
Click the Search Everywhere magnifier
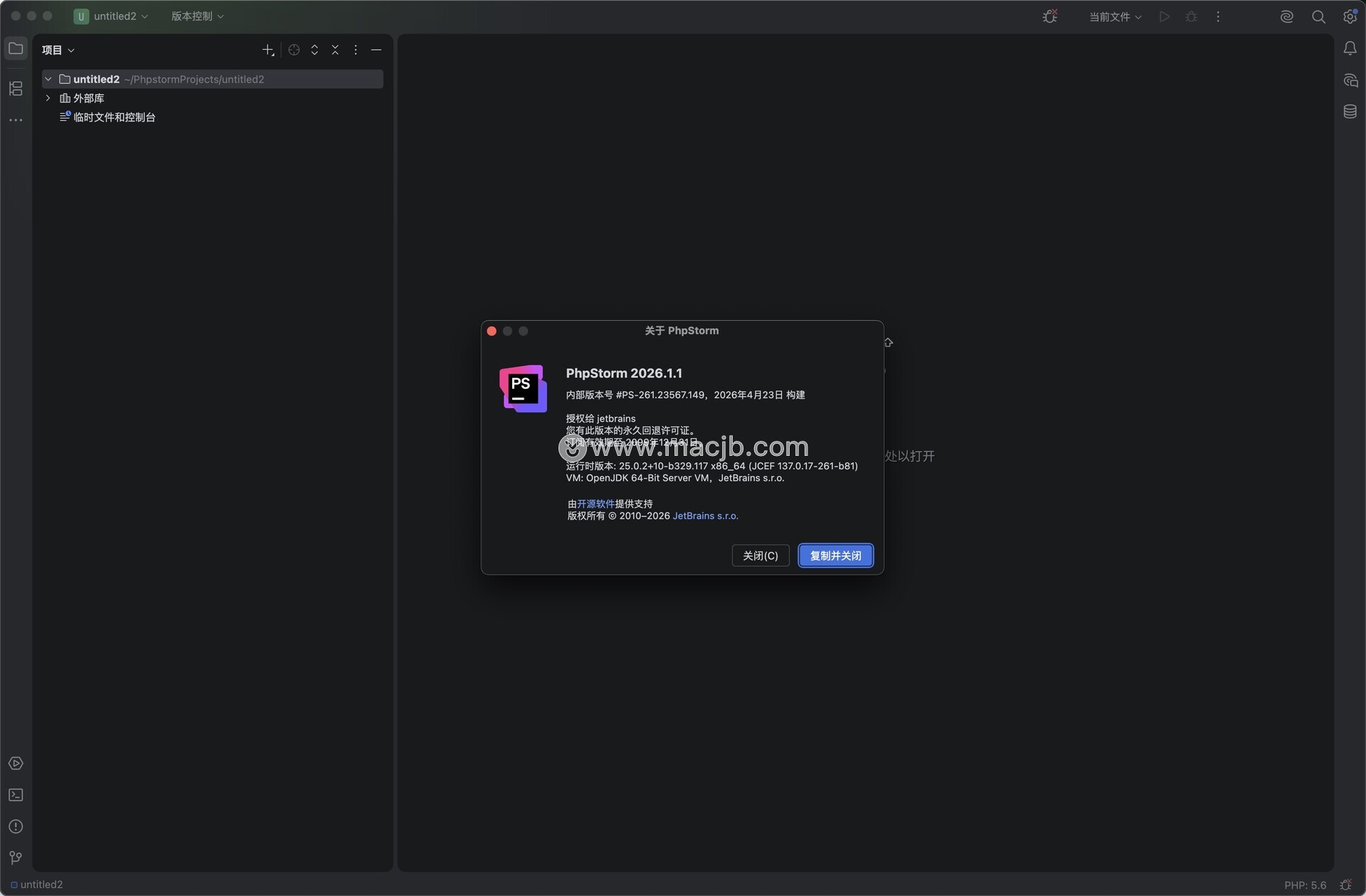click(1318, 16)
